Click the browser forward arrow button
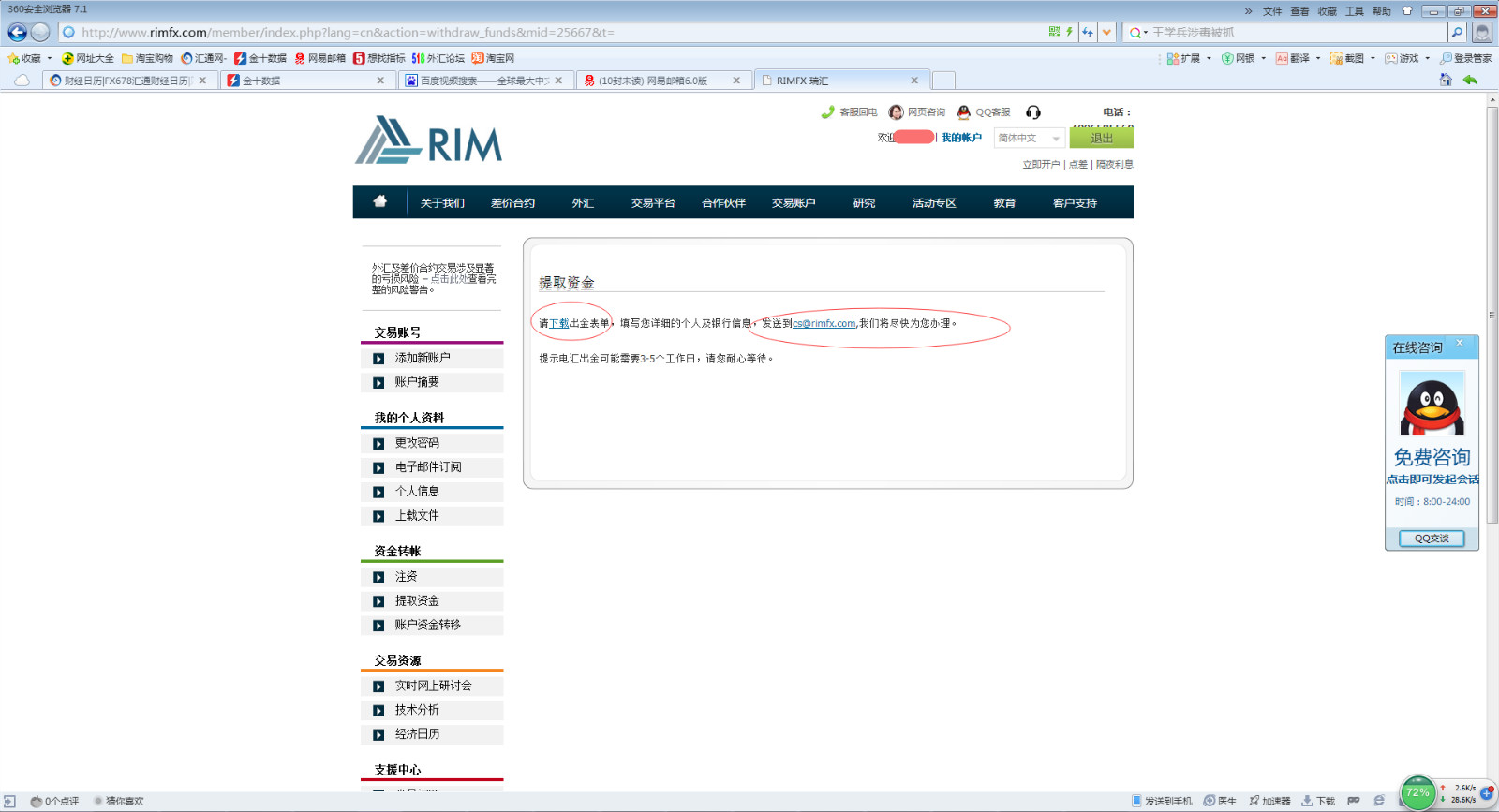This screenshot has width=1499, height=812. click(x=40, y=33)
